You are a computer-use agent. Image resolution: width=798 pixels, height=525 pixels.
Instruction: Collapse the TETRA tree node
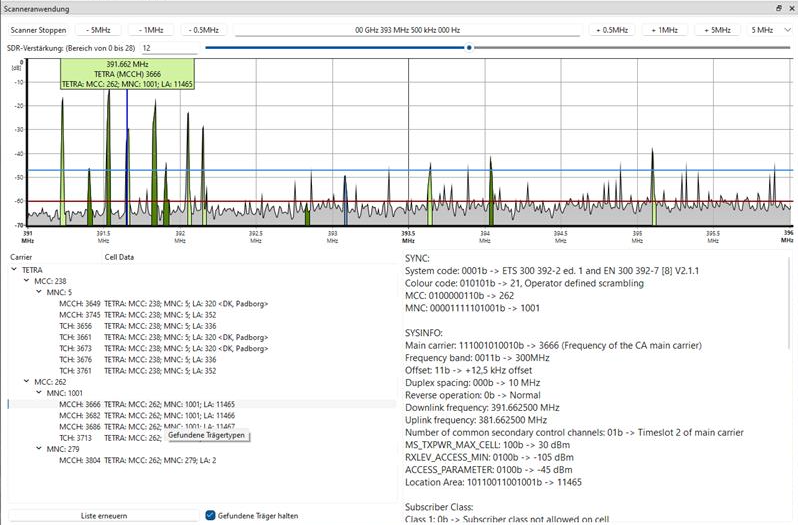click(x=16, y=270)
